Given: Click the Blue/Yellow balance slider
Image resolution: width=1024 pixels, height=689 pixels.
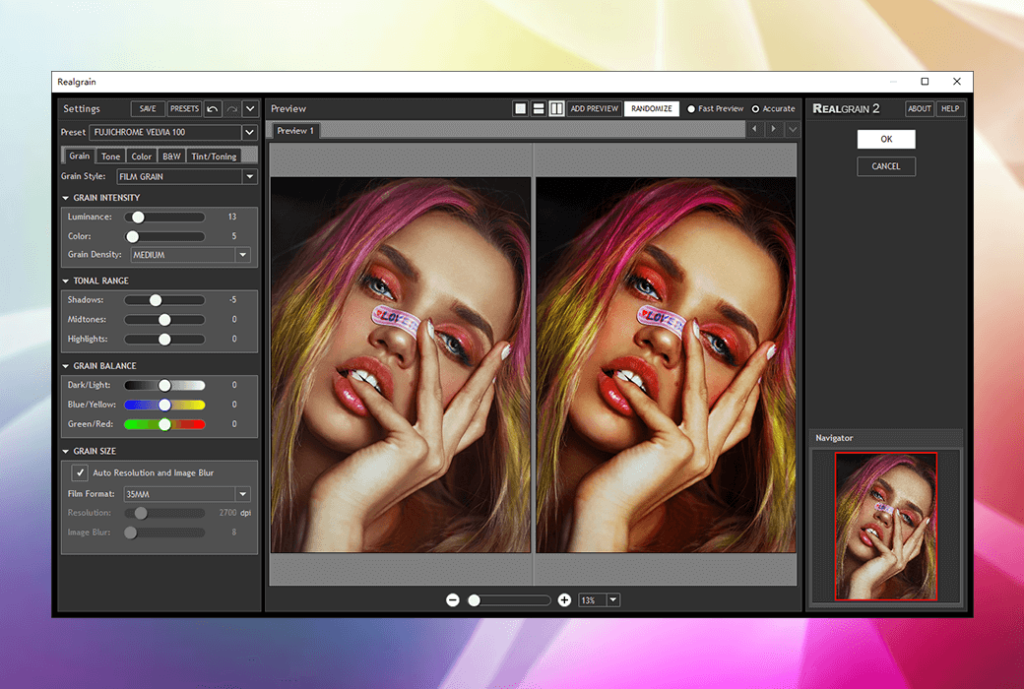Looking at the screenshot, I should (165, 405).
